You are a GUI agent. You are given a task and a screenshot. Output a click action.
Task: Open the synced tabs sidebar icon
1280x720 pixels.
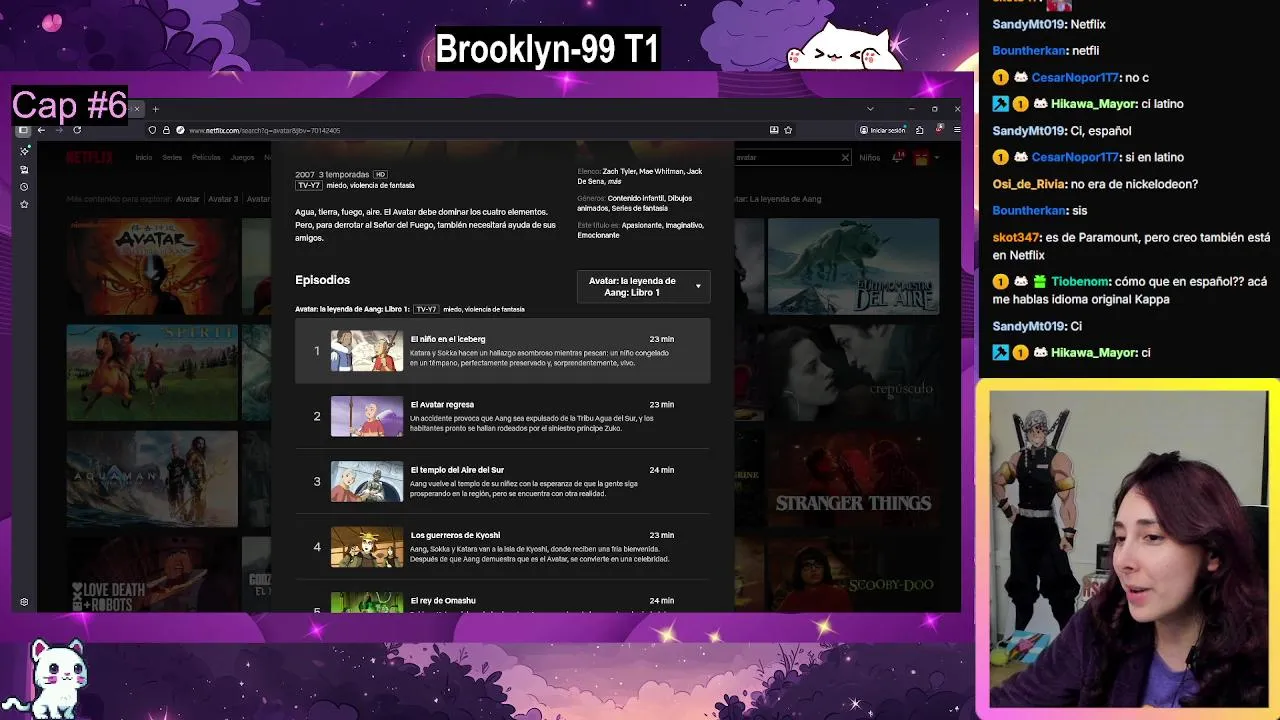click(24, 169)
